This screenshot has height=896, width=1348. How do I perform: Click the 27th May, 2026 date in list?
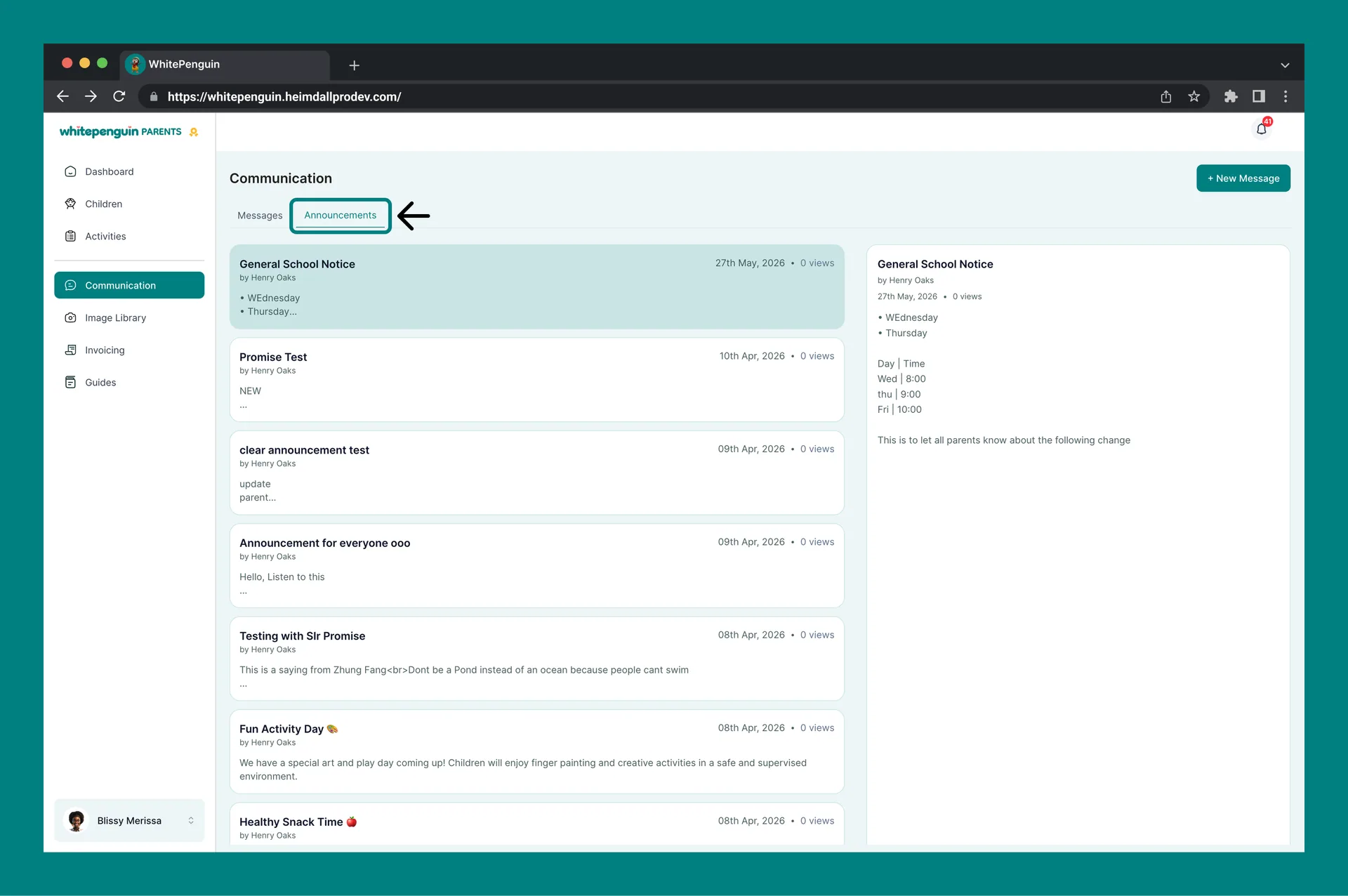click(750, 263)
